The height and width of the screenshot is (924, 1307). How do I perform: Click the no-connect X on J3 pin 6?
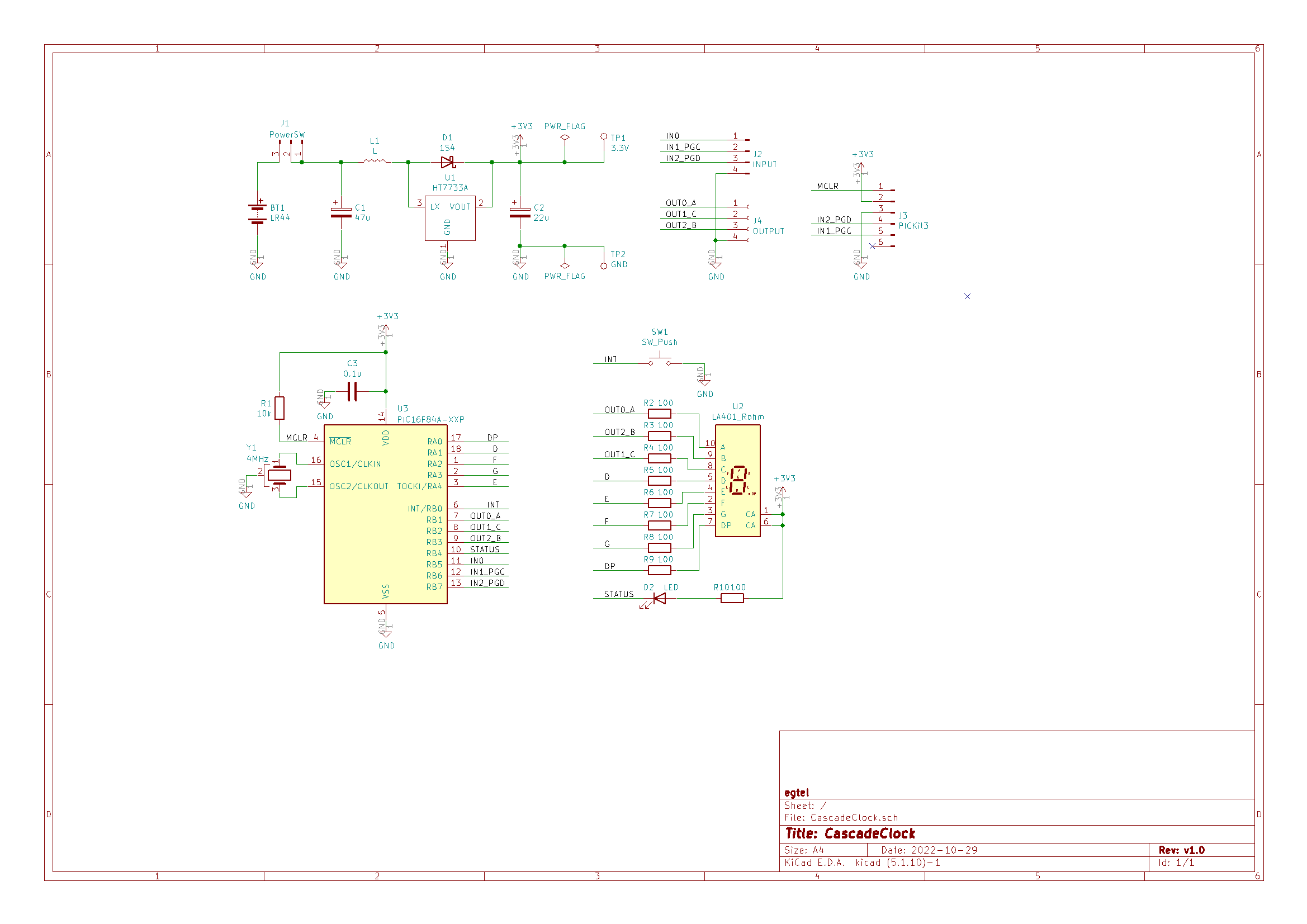tap(872, 246)
